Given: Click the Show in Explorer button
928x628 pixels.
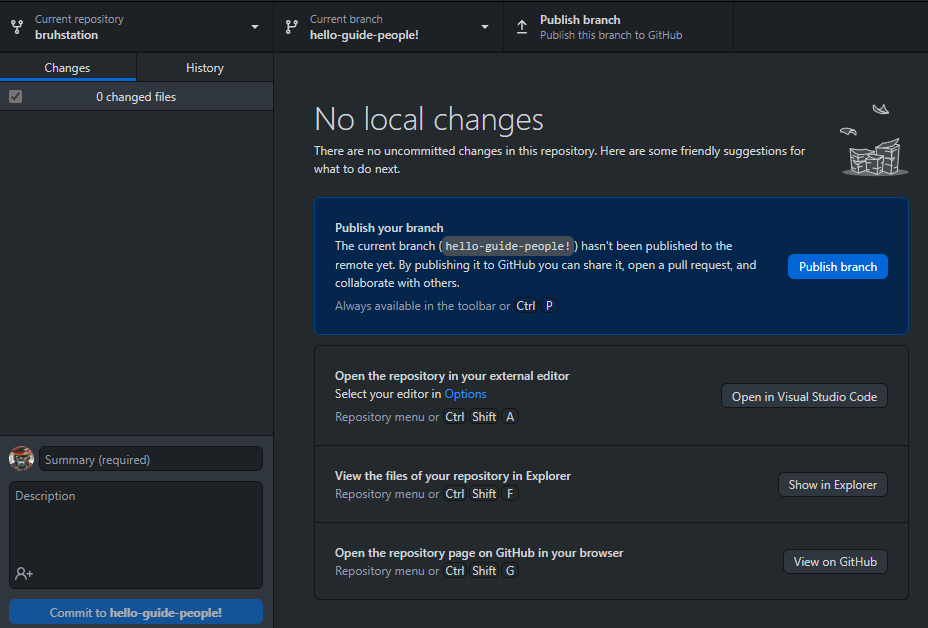Looking at the screenshot, I should point(833,485).
